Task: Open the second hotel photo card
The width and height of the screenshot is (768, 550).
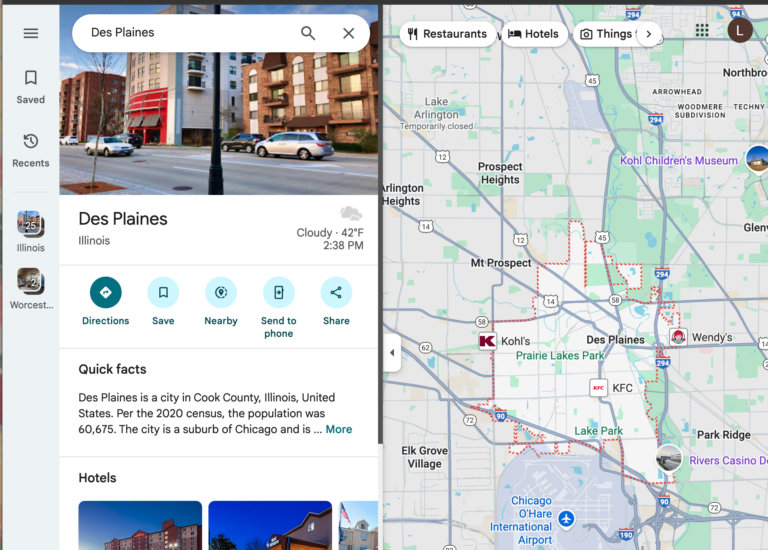Action: point(270,525)
